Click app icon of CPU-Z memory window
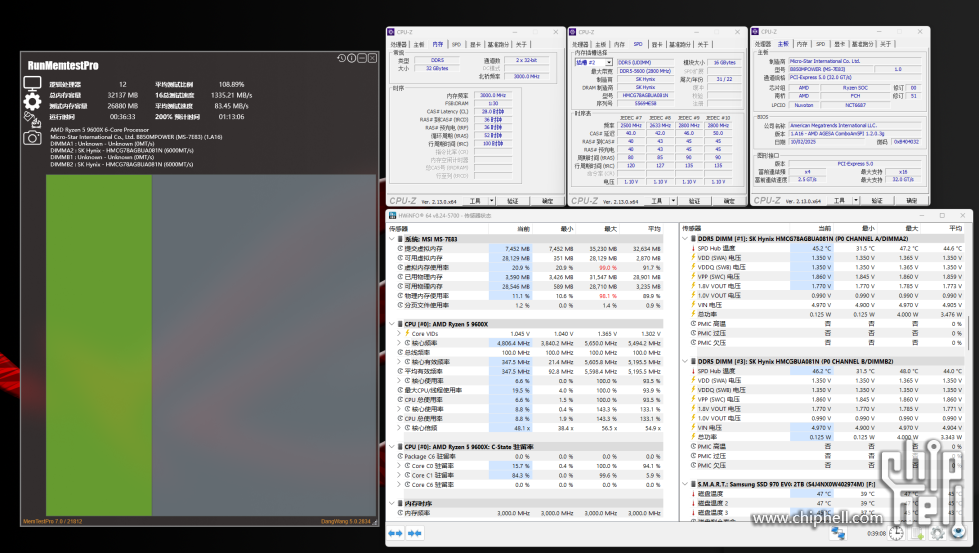This screenshot has width=979, height=553. pos(391,32)
